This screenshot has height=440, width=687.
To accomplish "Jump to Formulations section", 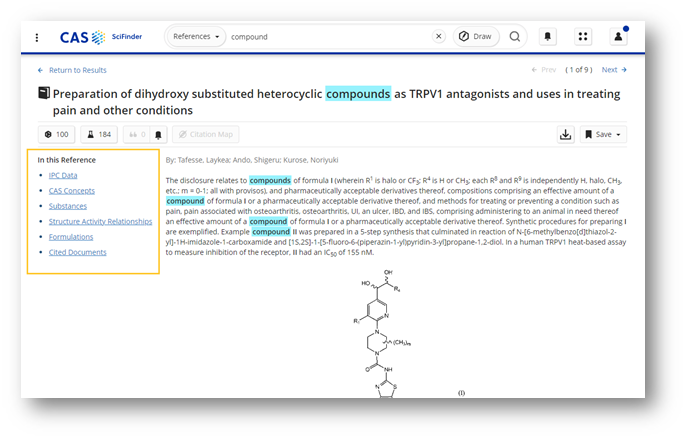I will (x=71, y=237).
